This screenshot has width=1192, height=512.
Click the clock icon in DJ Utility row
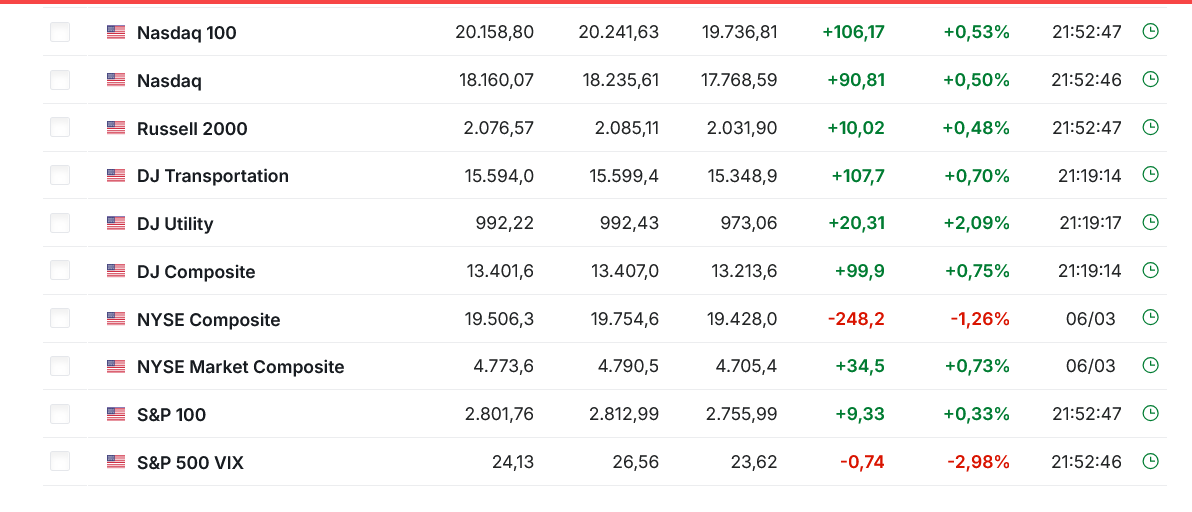click(1150, 223)
